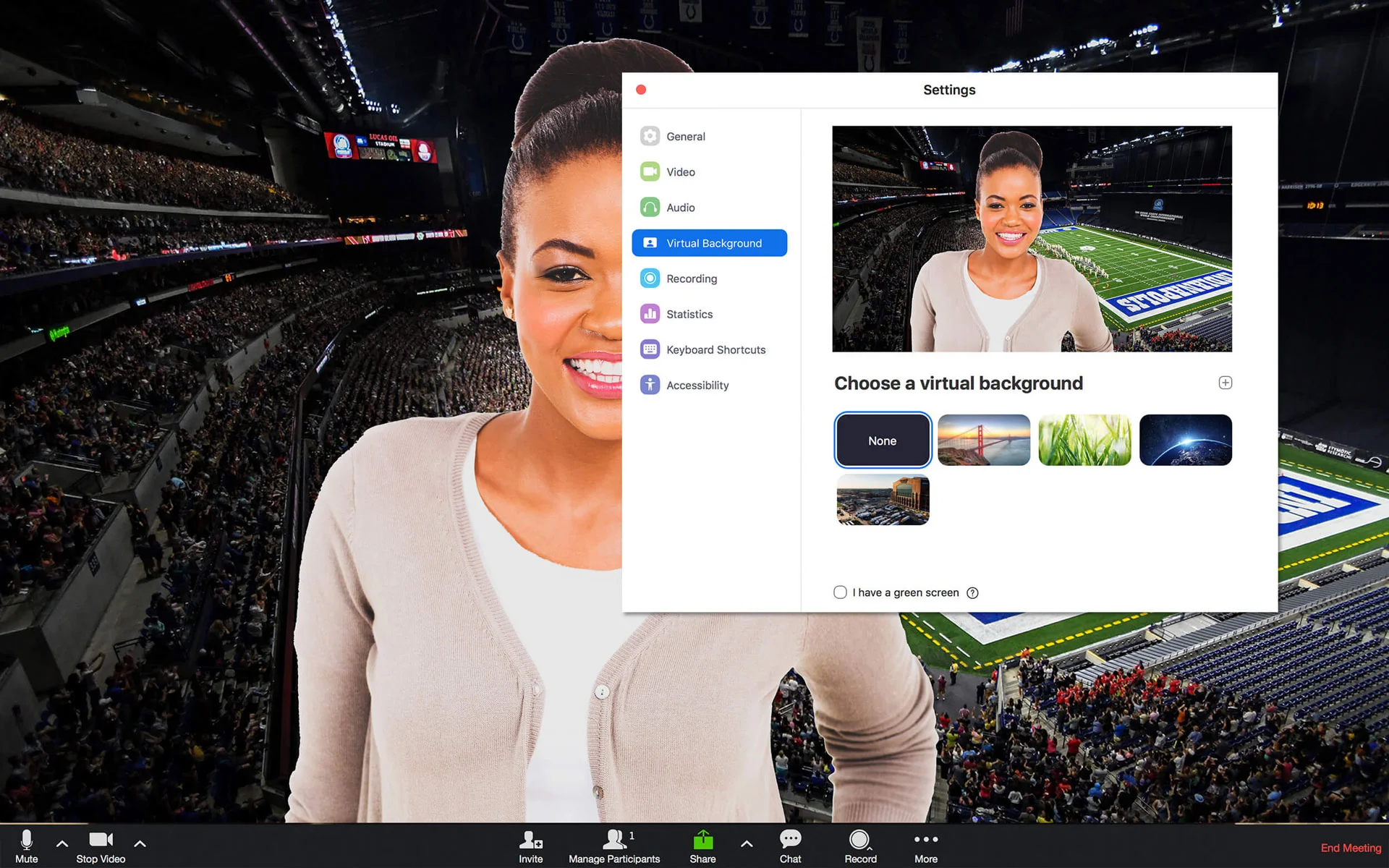The width and height of the screenshot is (1389, 868).
Task: Click End Meeting
Action: (1351, 848)
